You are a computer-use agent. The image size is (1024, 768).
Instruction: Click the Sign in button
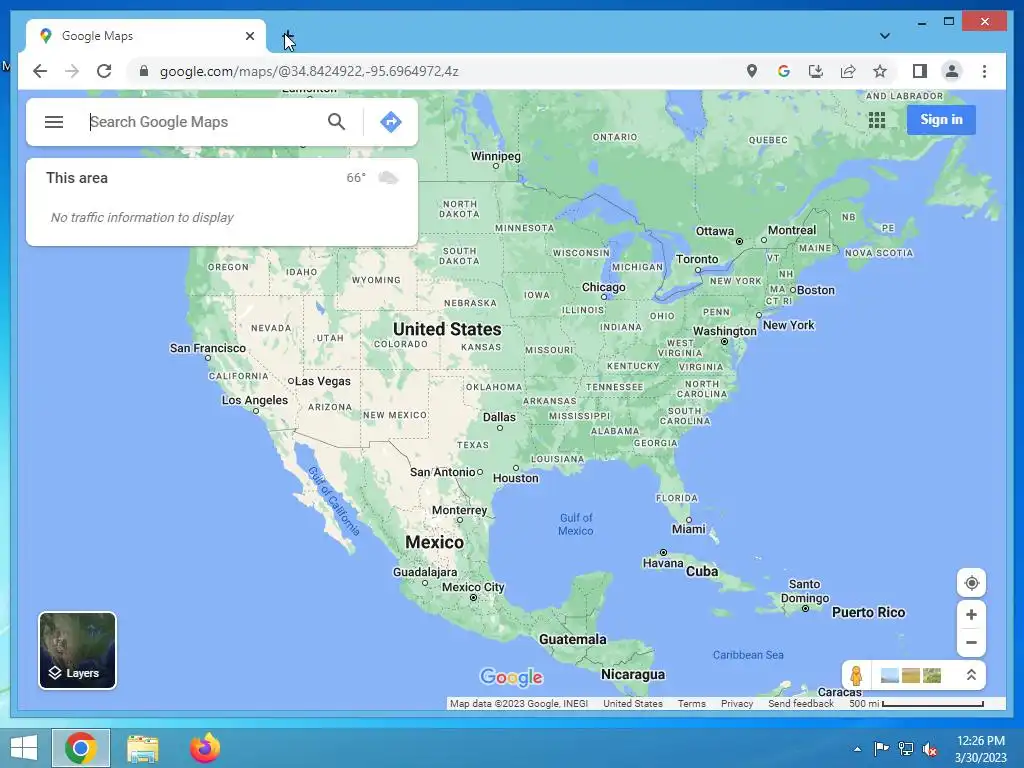coord(941,120)
